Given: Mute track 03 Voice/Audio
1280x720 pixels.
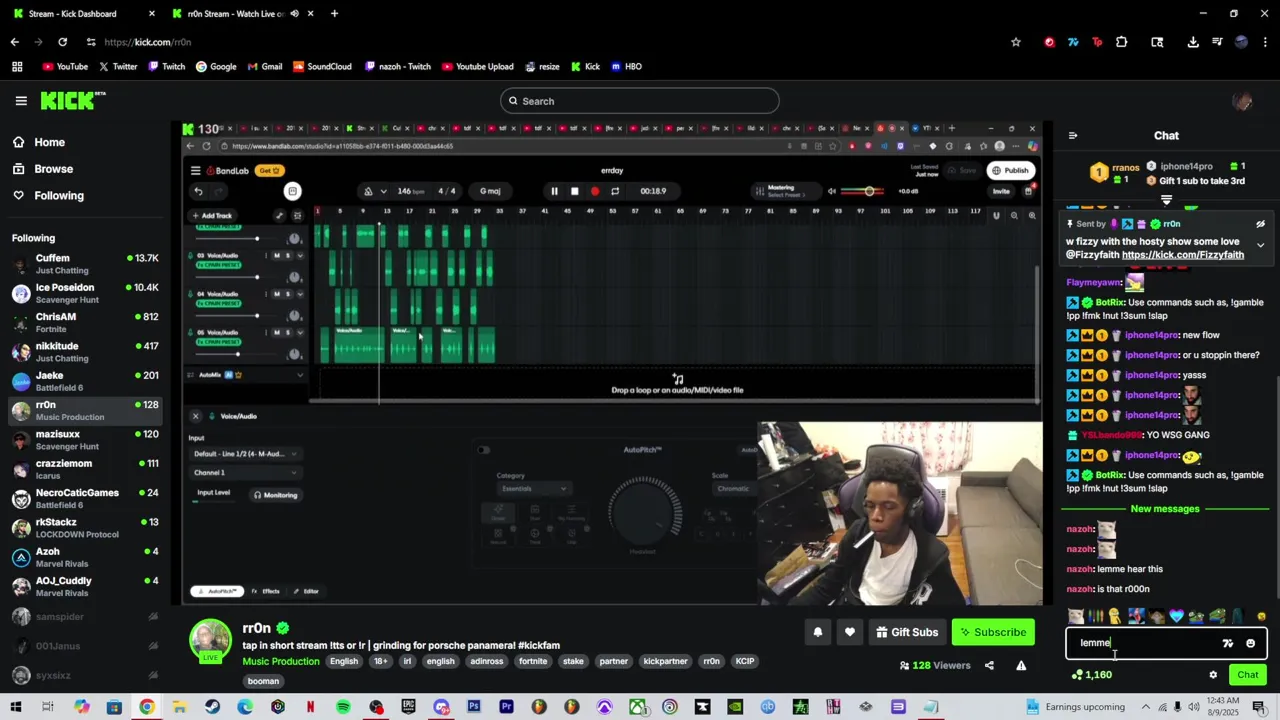Looking at the screenshot, I should tap(277, 256).
